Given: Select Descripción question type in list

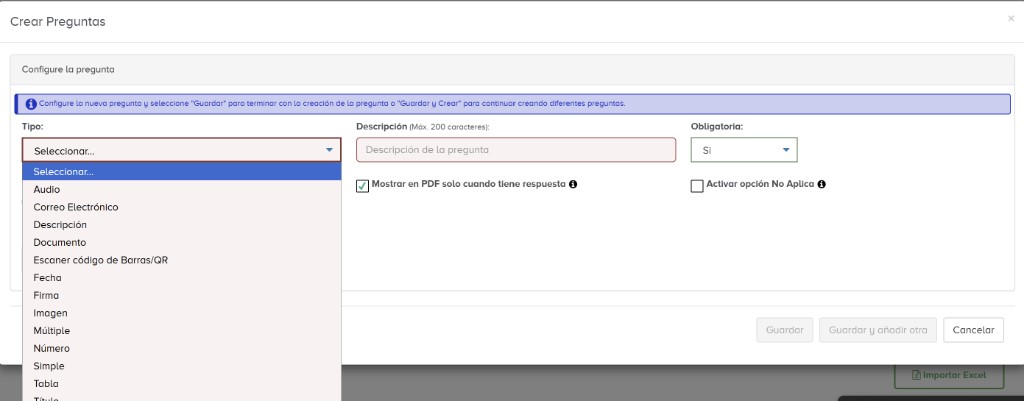Looking at the screenshot, I should point(182,225).
